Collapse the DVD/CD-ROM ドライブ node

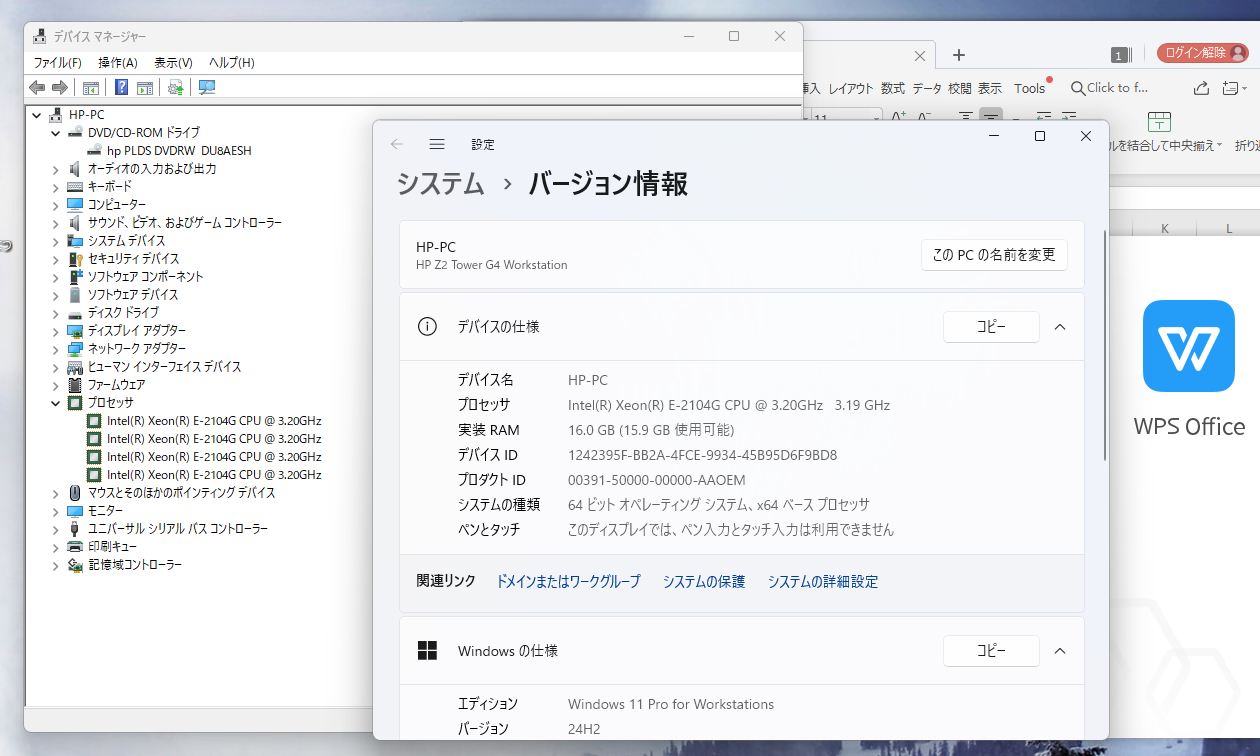point(56,133)
